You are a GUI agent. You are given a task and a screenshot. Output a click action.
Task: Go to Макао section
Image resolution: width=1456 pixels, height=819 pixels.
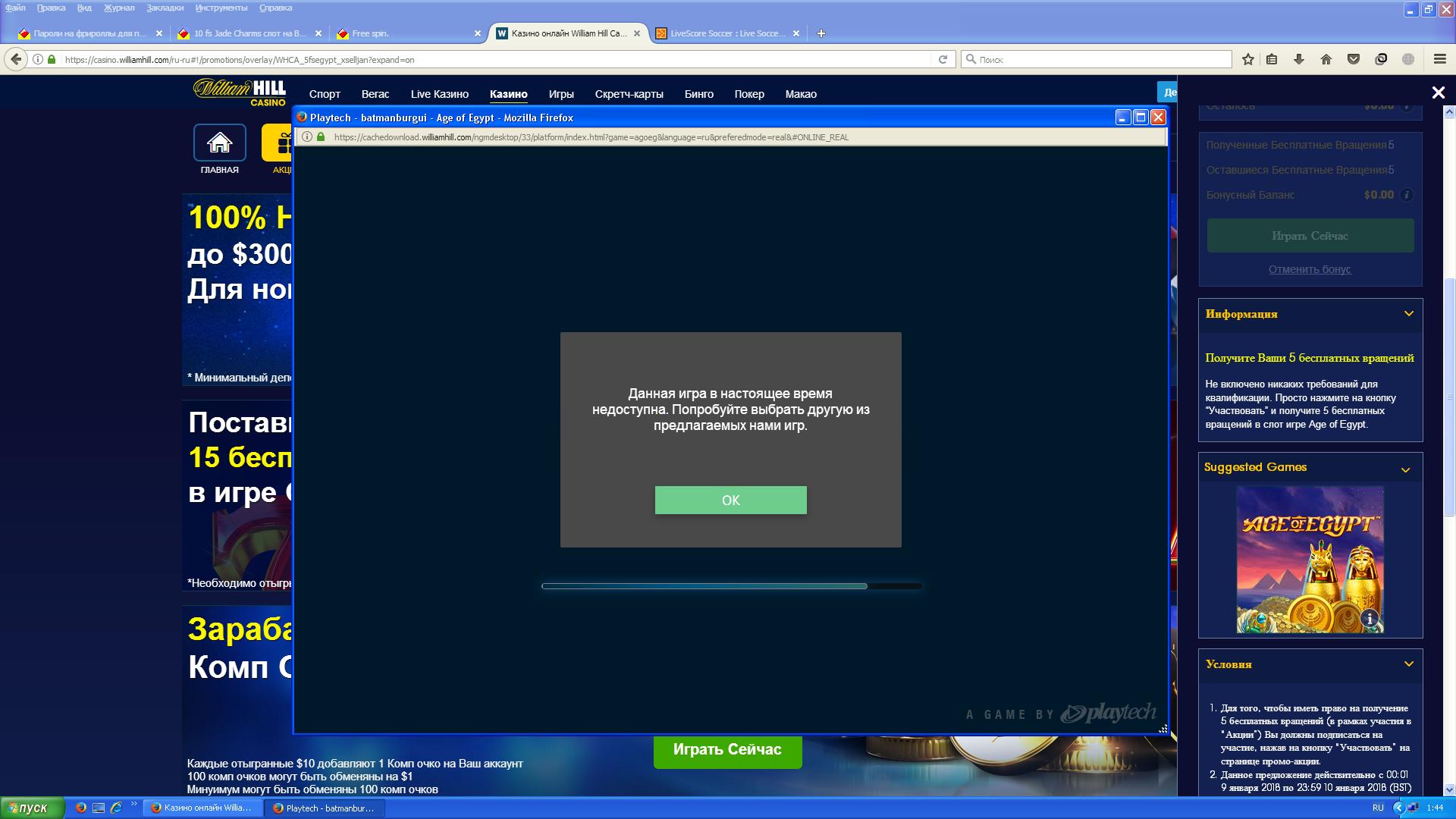pyautogui.click(x=801, y=94)
